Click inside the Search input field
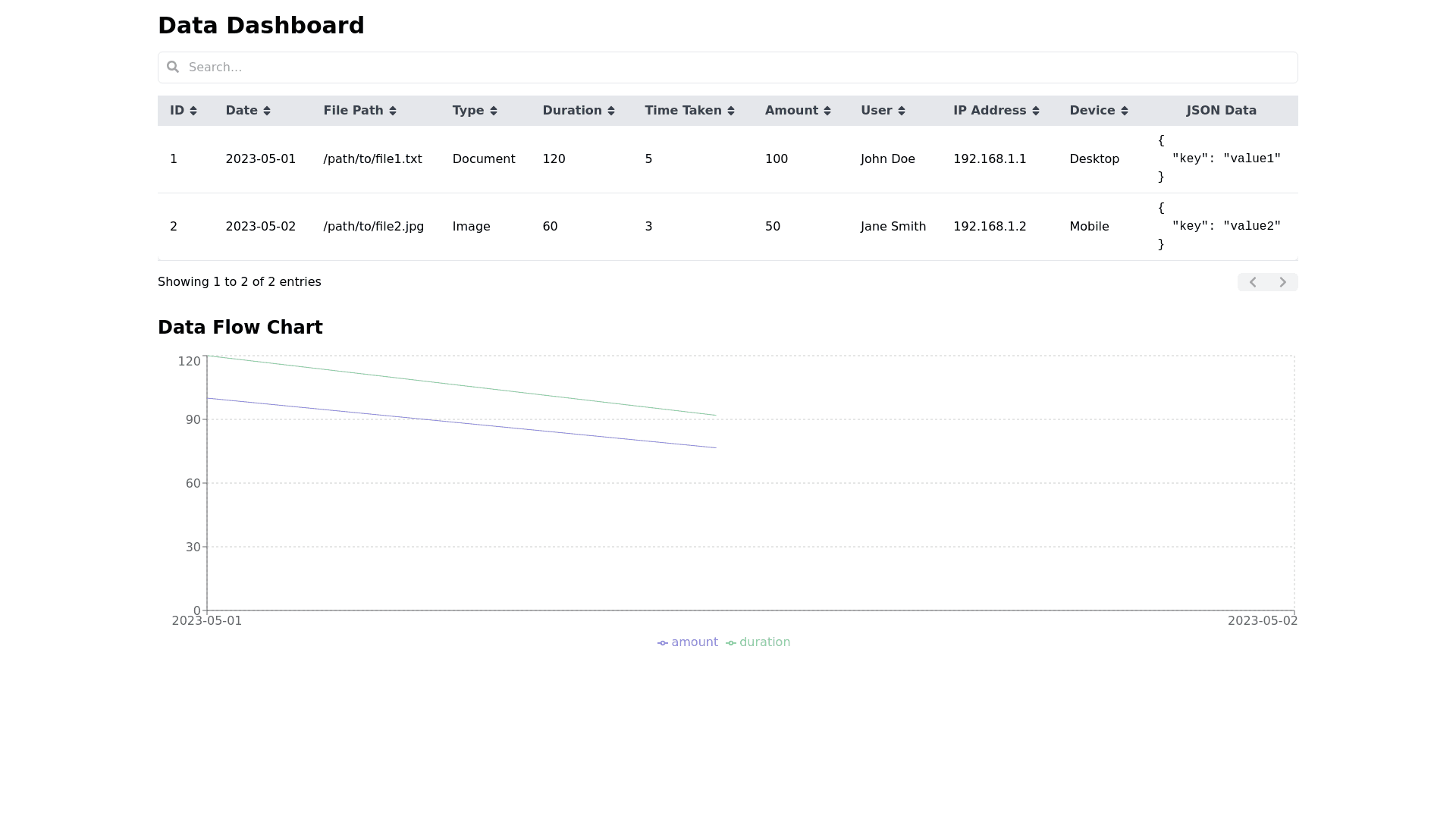The width and height of the screenshot is (1456, 819). 531,67
